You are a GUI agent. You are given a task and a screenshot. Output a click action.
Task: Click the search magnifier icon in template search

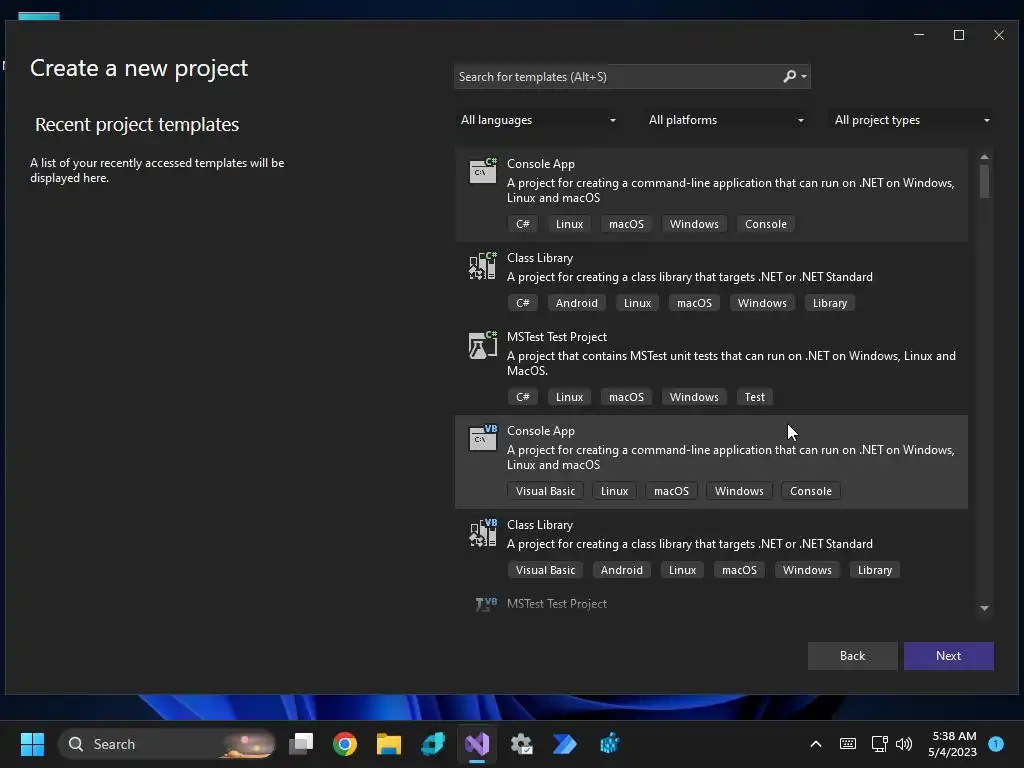pos(789,76)
